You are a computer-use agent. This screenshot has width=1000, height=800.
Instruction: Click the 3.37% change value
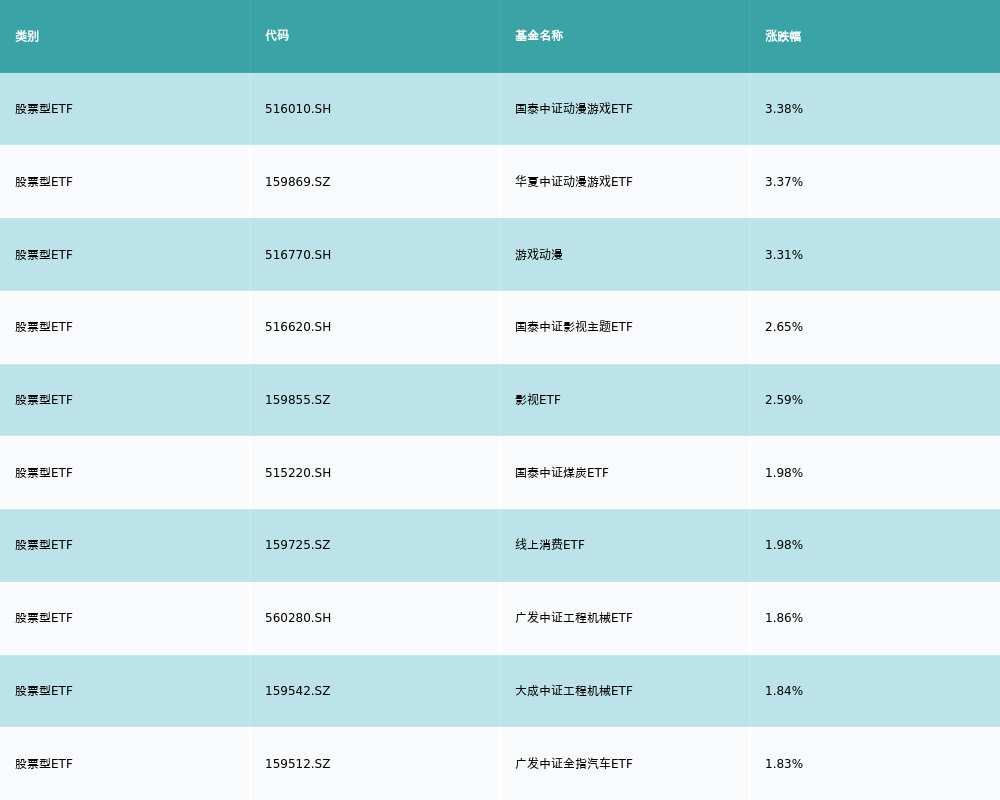(x=784, y=182)
